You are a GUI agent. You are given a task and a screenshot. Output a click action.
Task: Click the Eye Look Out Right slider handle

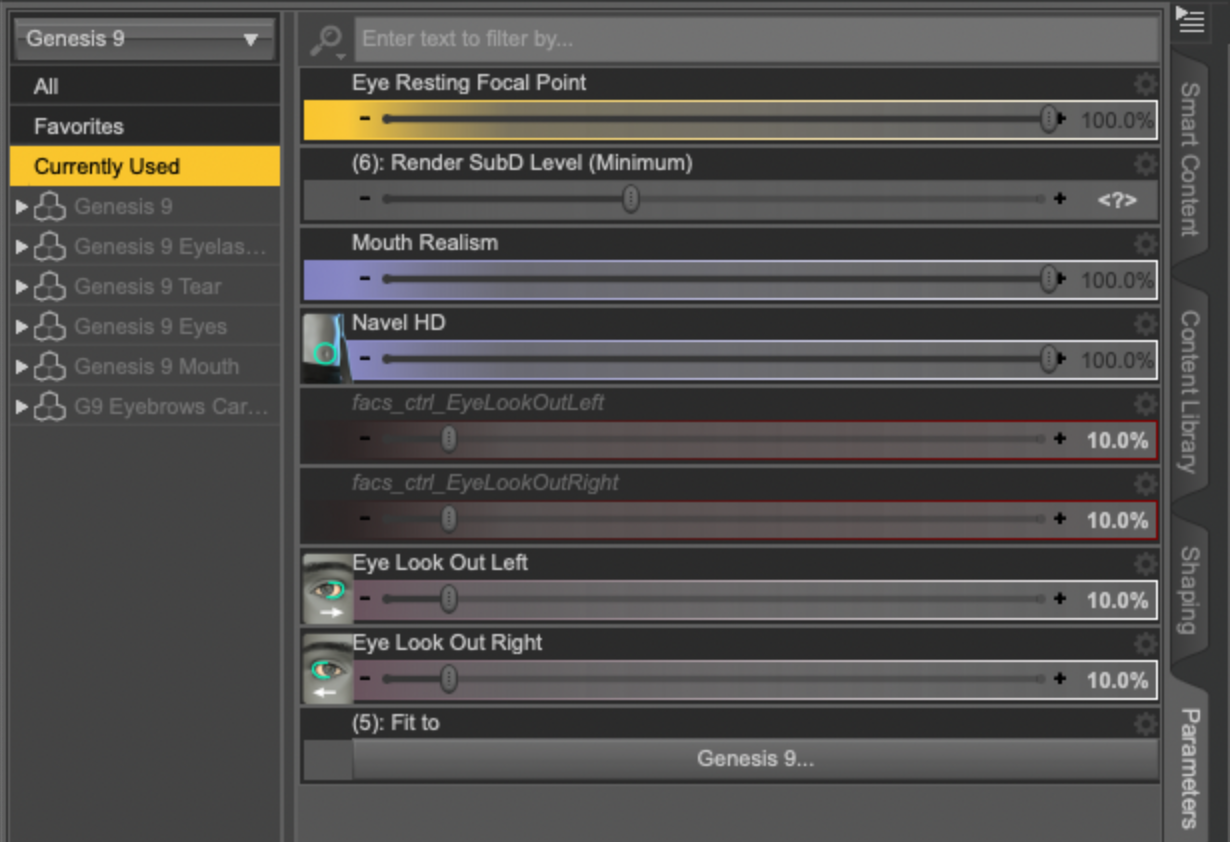(x=449, y=679)
